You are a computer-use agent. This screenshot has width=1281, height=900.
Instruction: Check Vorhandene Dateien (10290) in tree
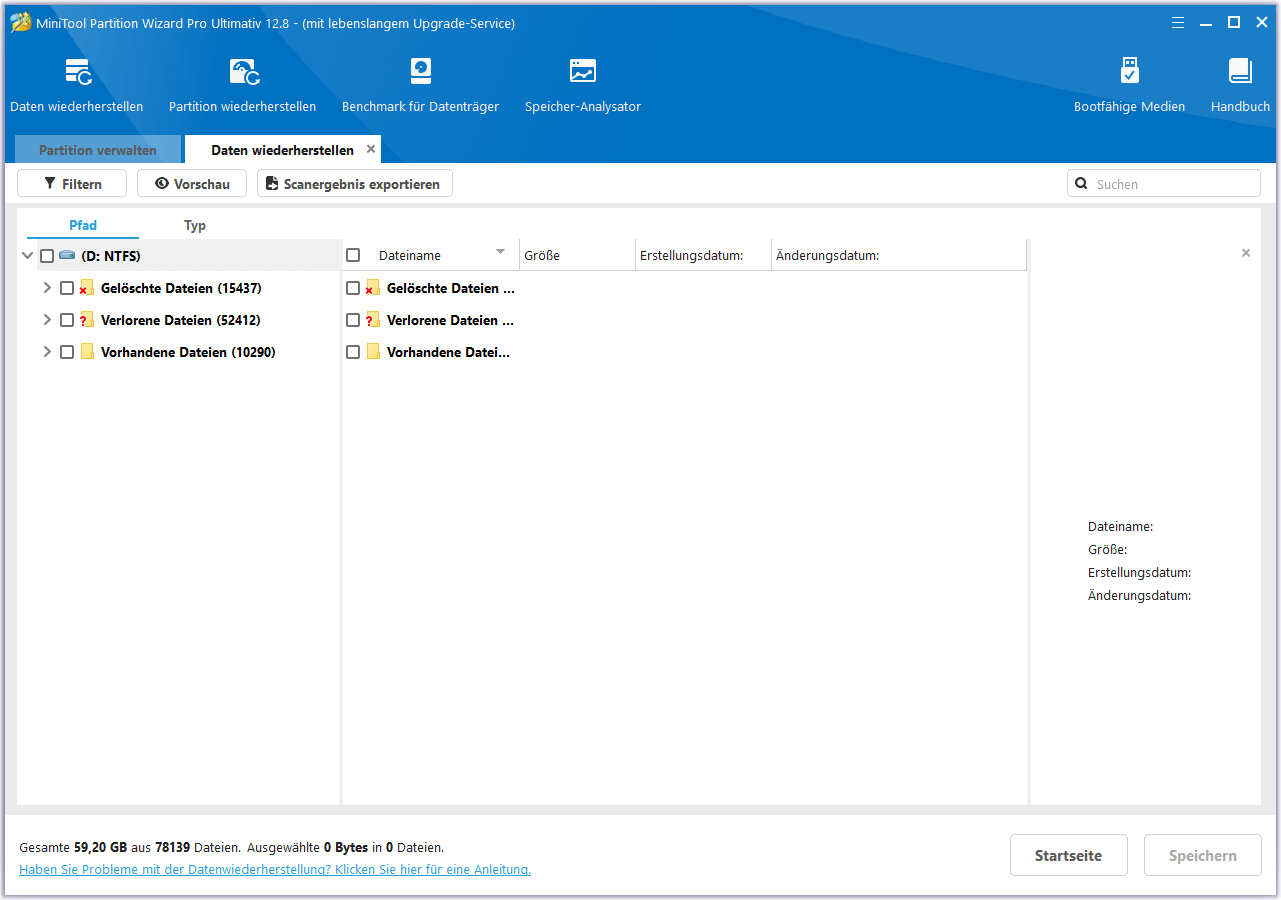67,352
